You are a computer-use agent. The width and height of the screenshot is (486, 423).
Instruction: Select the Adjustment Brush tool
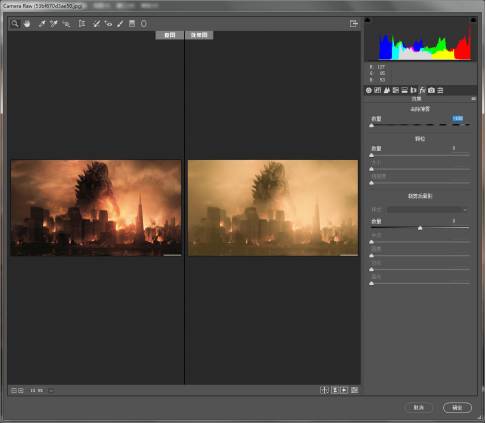coord(120,24)
